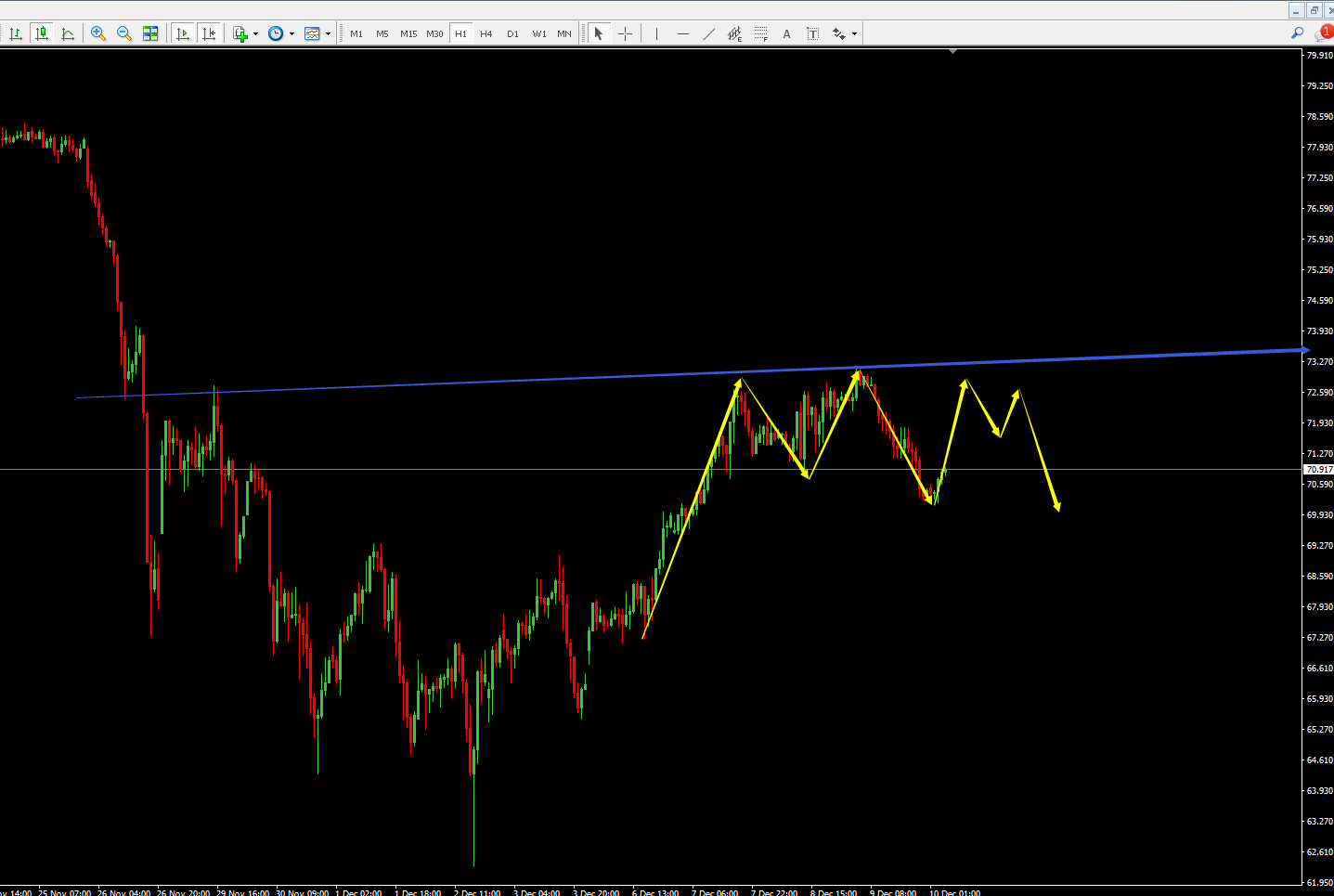Screen dimensions: 1334x896
Task: Pick the equidistant channel tool
Action: pyautogui.click(x=735, y=33)
